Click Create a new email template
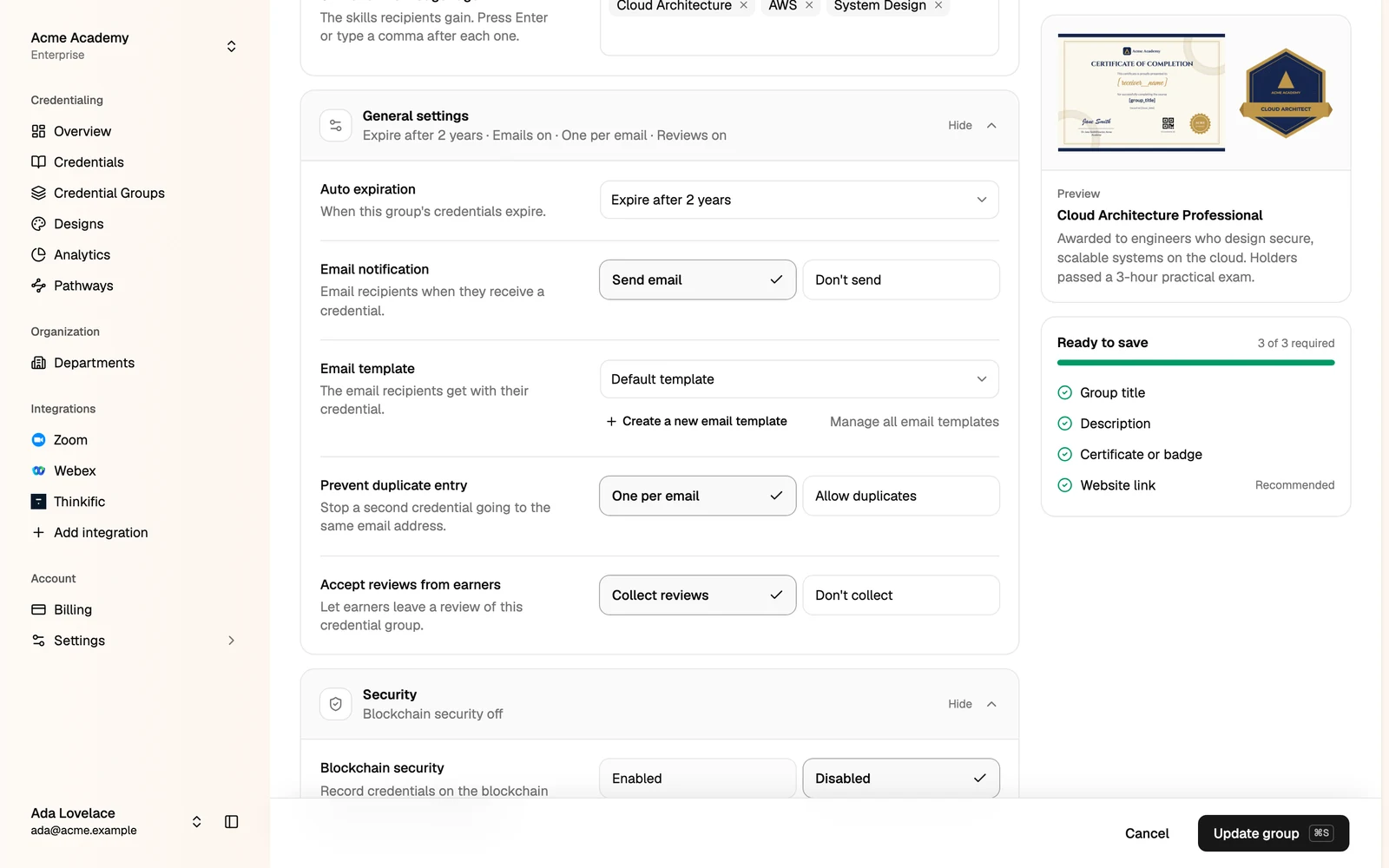Image resolution: width=1389 pixels, height=868 pixels. point(697,421)
